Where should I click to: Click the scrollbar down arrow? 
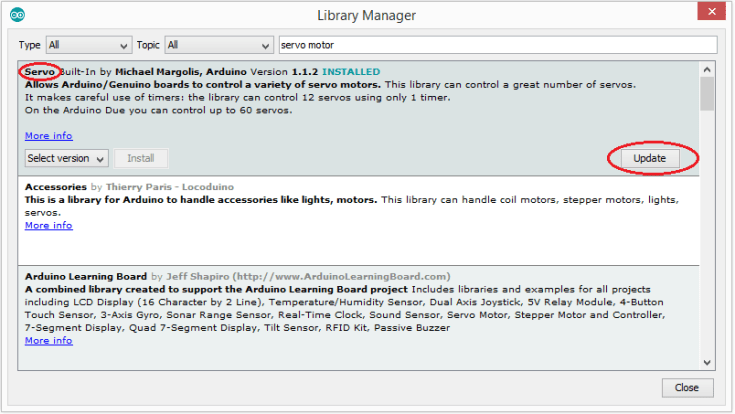tap(707, 362)
